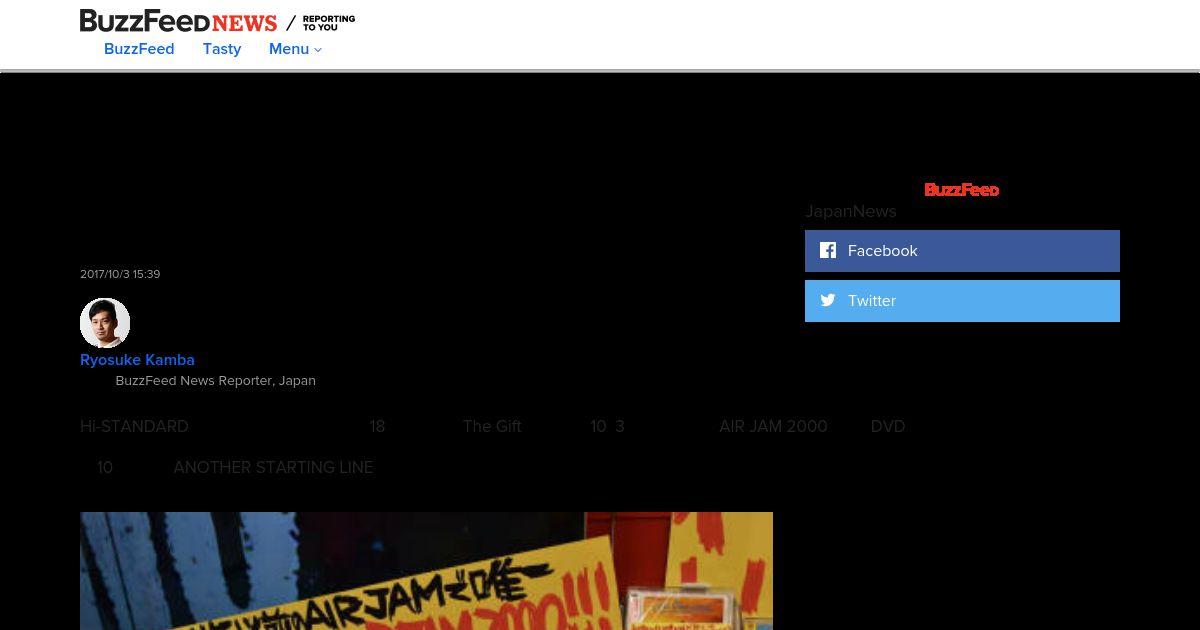Share article on Twitter button
This screenshot has height=630, width=1200.
tap(962, 301)
